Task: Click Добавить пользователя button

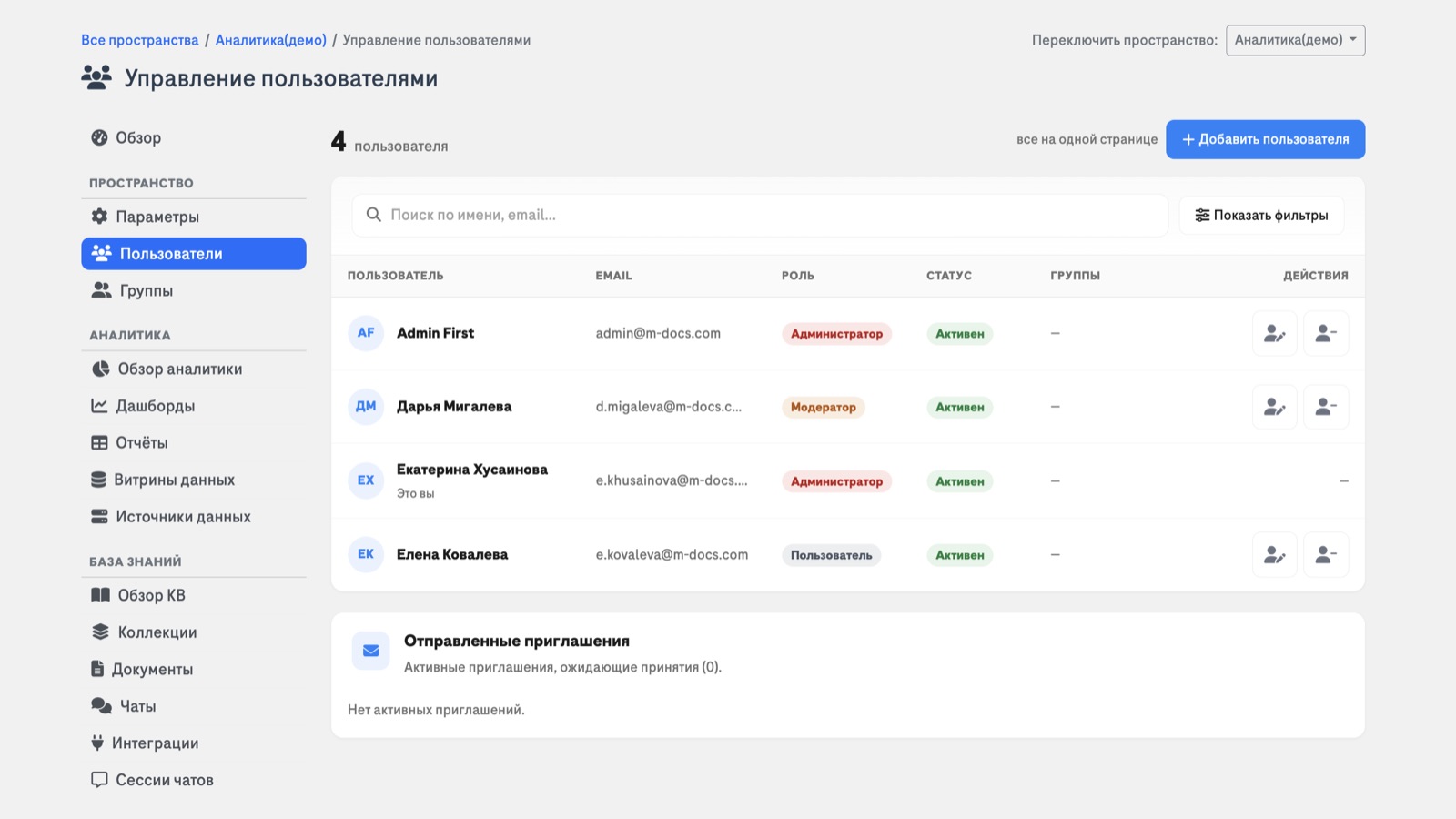Action: coord(1265,139)
